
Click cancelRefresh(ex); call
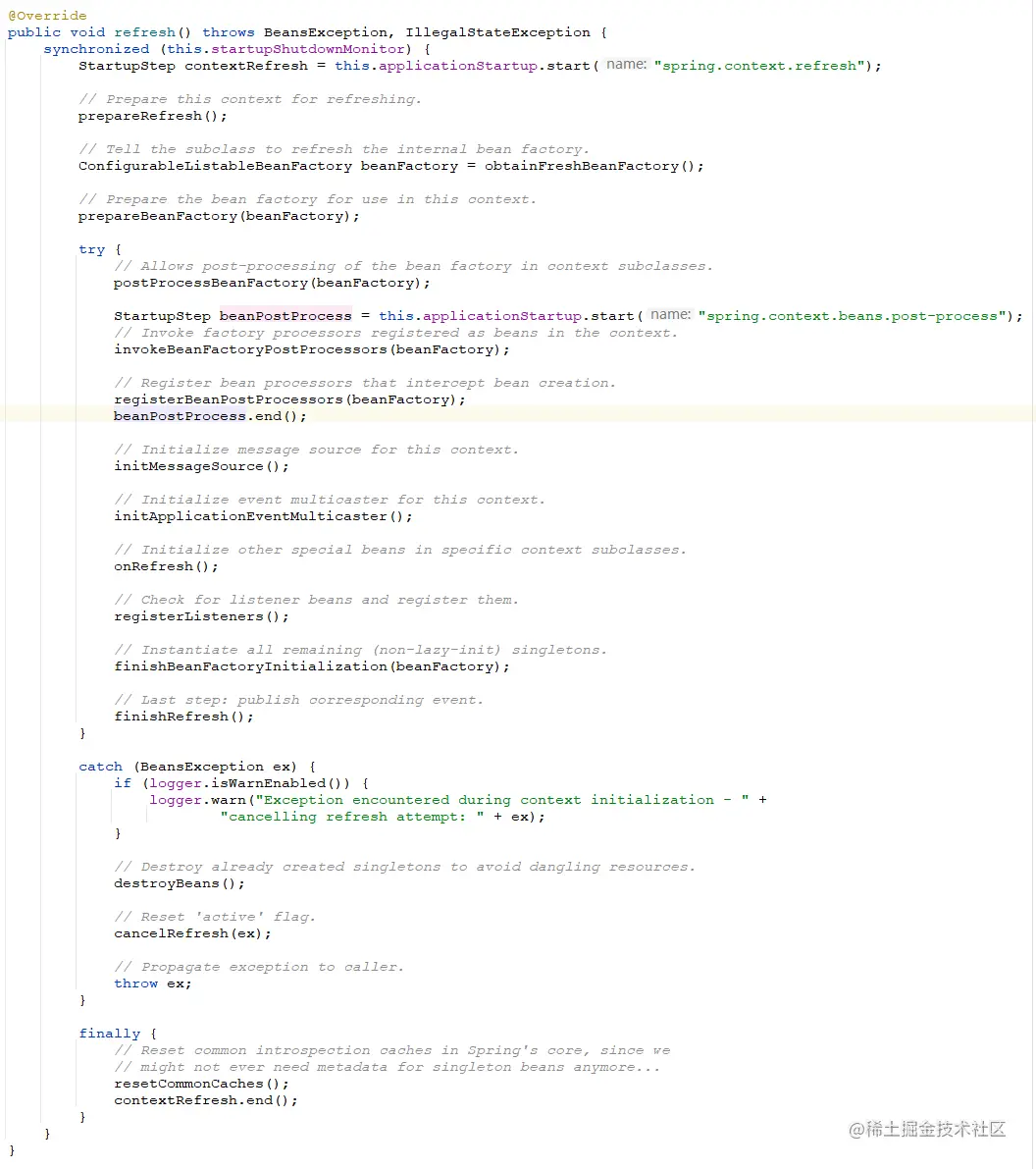[192, 933]
